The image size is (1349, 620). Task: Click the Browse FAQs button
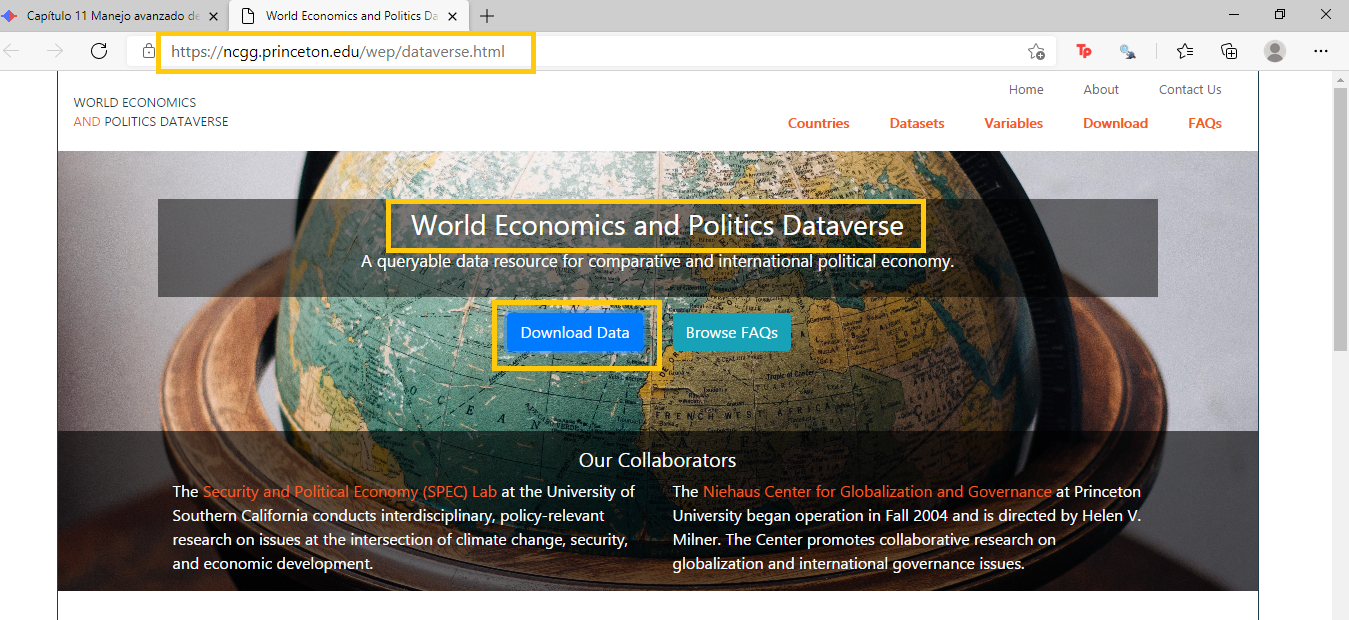(731, 333)
